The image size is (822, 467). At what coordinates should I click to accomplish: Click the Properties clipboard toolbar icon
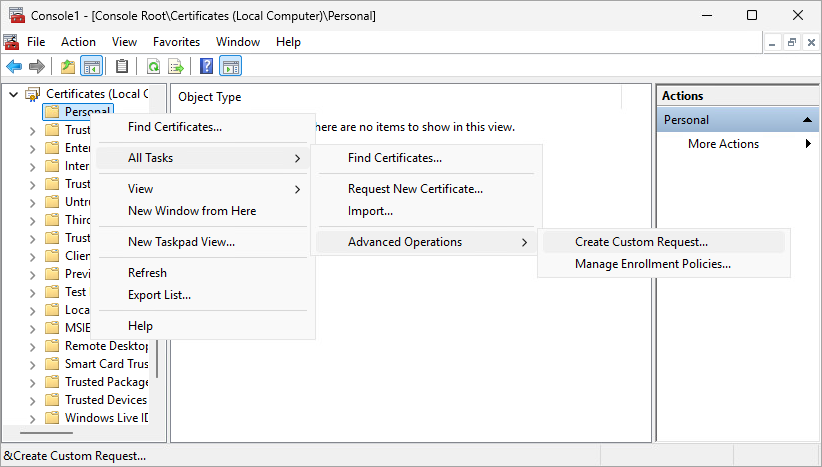click(x=122, y=67)
